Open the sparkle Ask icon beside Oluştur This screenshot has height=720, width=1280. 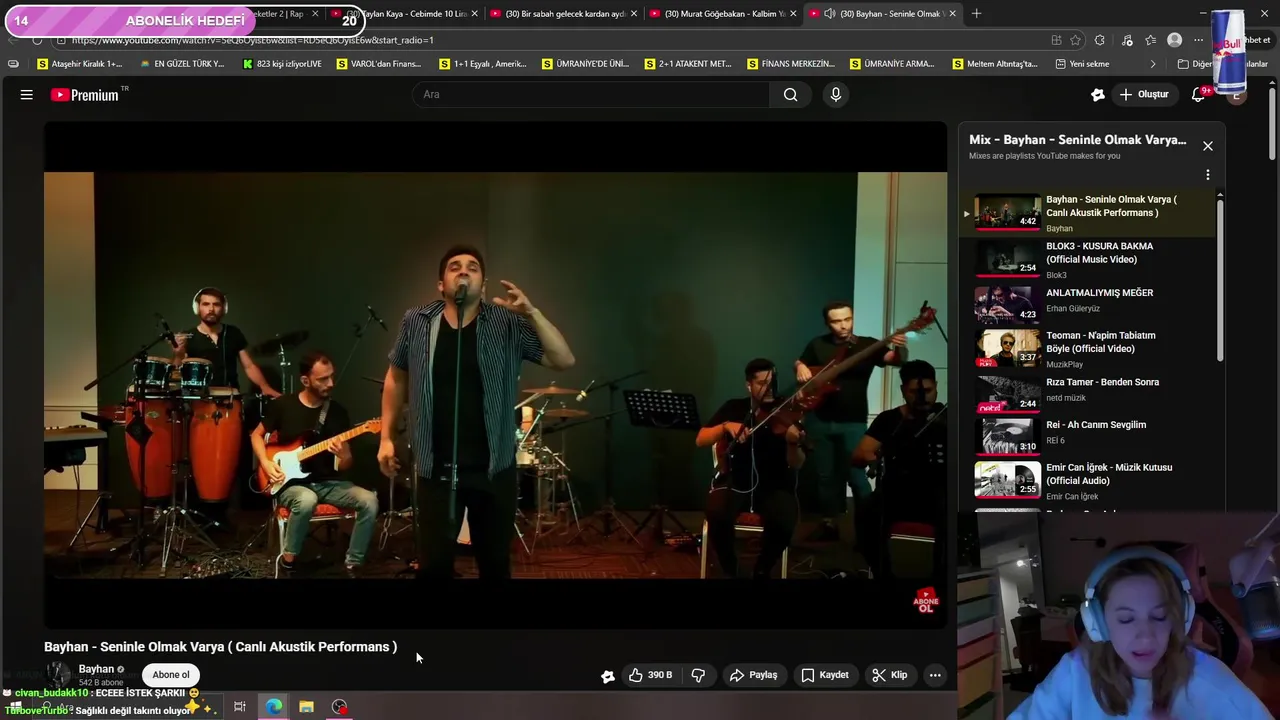coord(1098,95)
